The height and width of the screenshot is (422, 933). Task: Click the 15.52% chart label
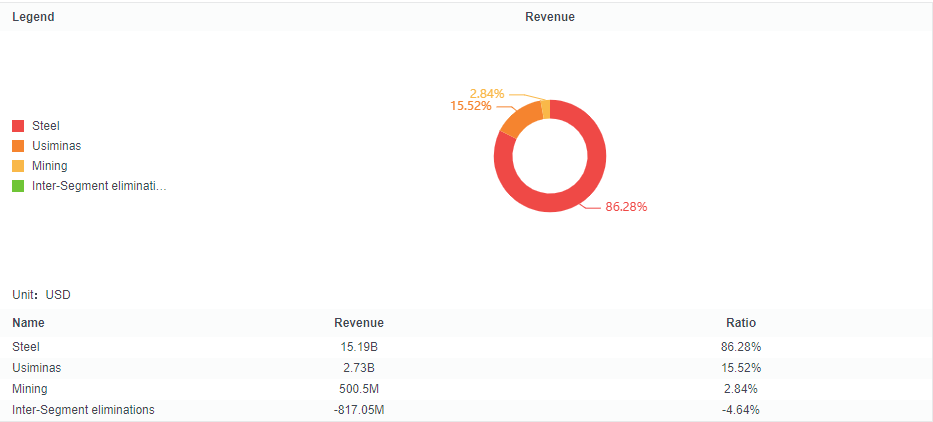(471, 106)
